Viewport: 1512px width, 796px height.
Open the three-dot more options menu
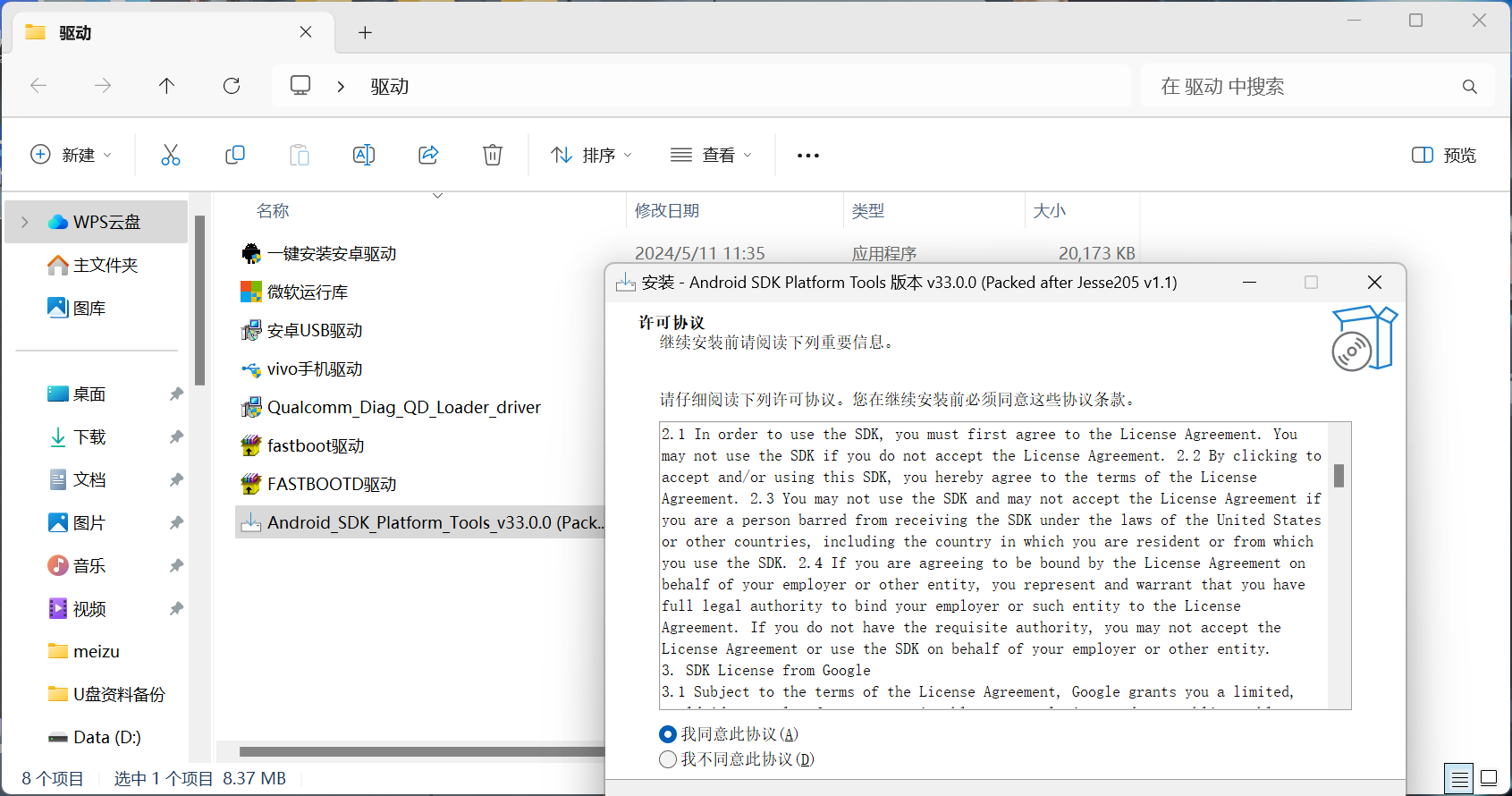808,156
